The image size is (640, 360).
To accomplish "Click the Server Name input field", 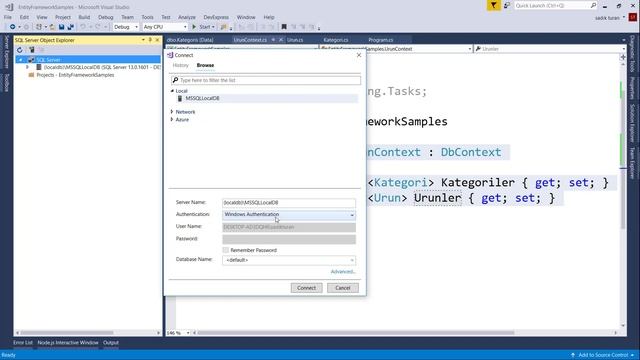I will point(289,202).
